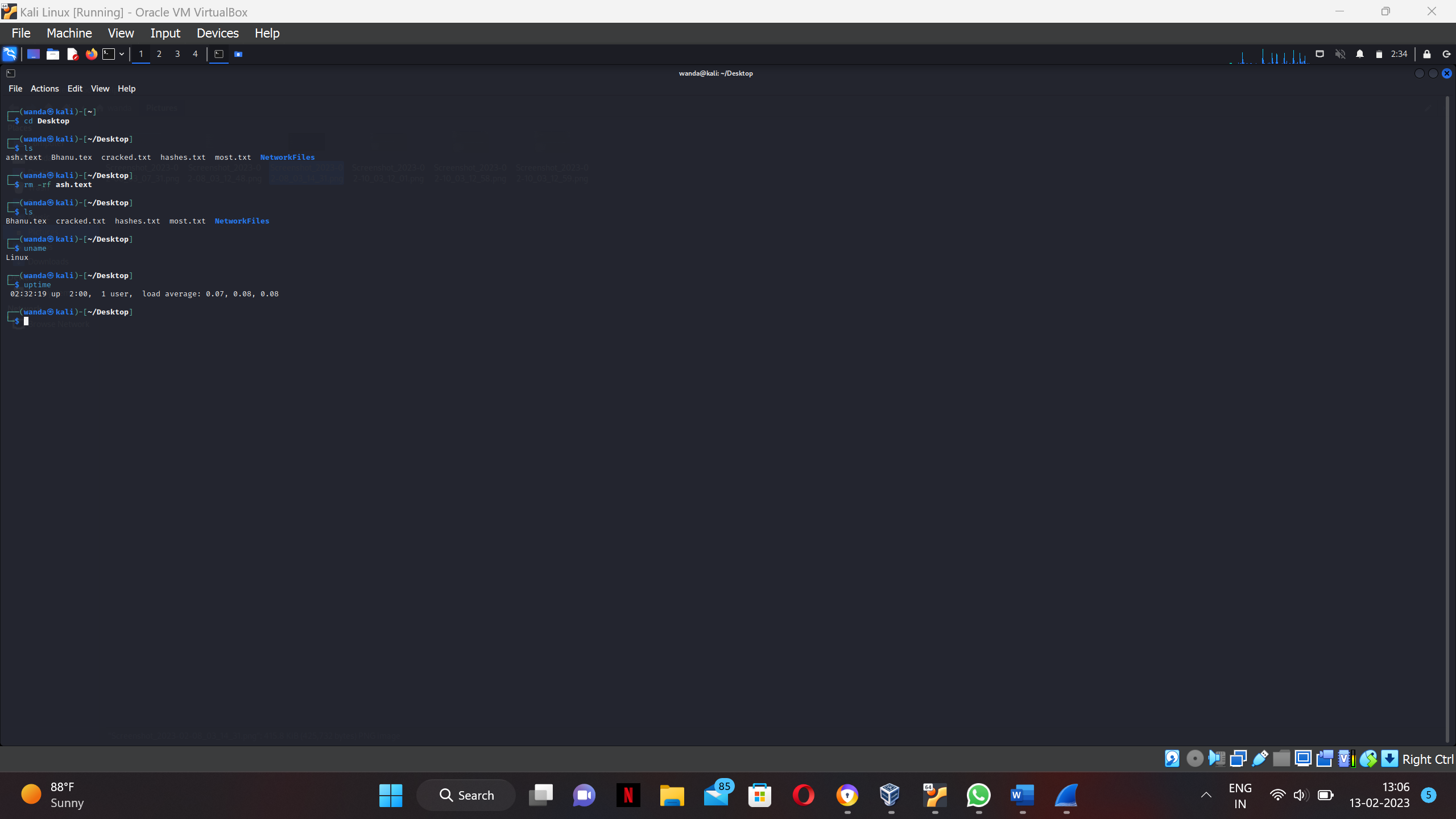Click the volume control in the Windows tray
This screenshot has width=1456, height=819.
(x=1301, y=795)
